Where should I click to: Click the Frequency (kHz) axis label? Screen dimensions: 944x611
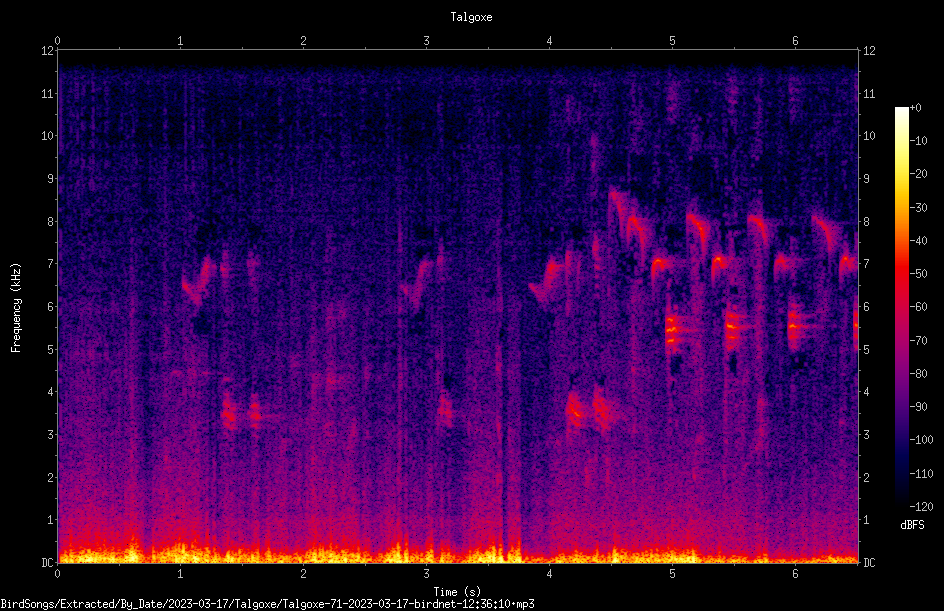[x=16, y=308]
